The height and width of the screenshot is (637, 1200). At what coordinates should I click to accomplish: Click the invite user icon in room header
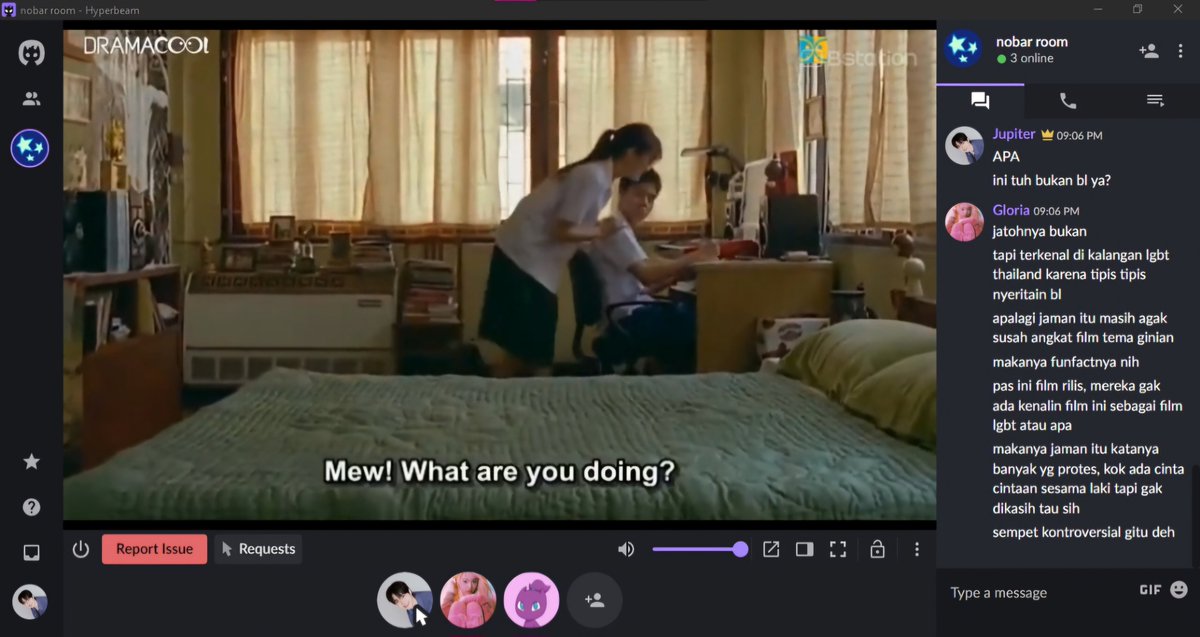pos(1149,51)
